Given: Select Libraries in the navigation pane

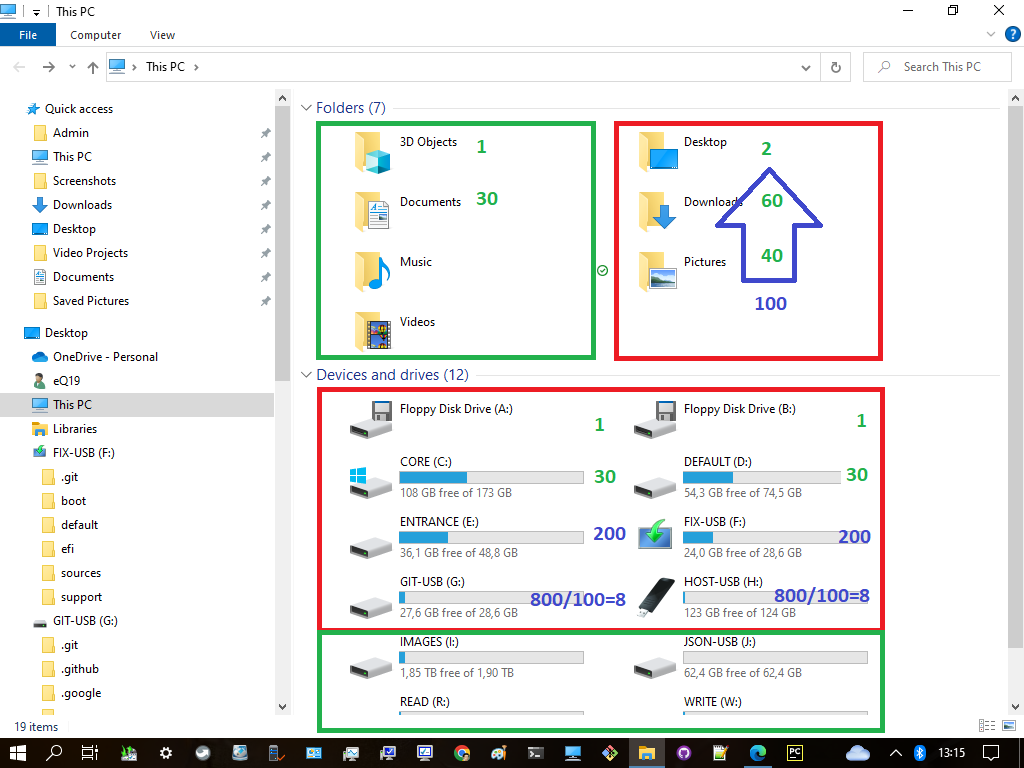Looking at the screenshot, I should (74, 429).
